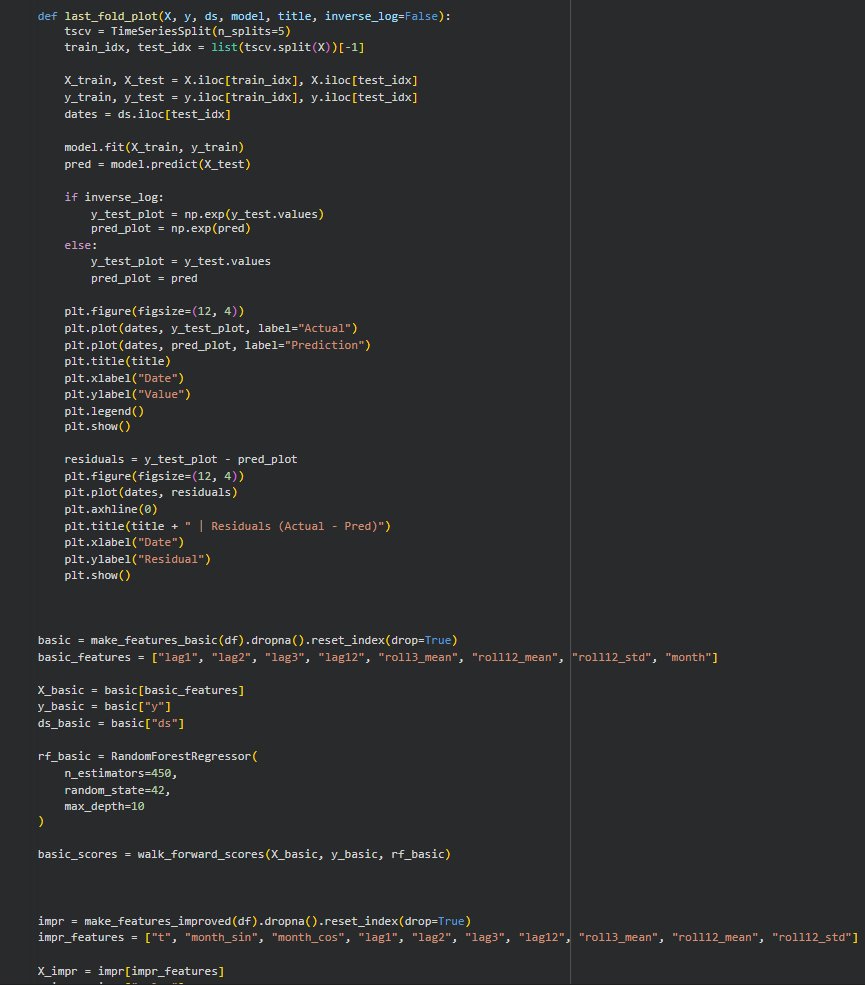The width and height of the screenshot is (865, 985).
Task: Click the 'y_test_plot = np.exp(y_test.values)' line
Action: tap(207, 214)
